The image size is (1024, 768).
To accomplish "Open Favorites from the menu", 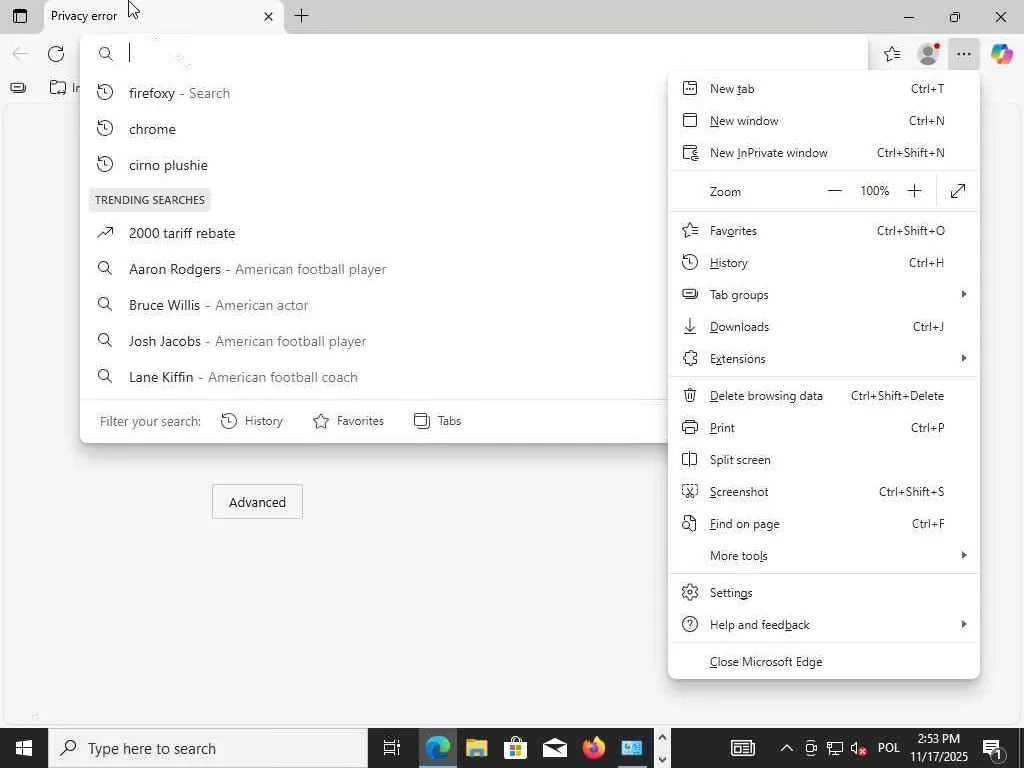I will click(824, 231).
